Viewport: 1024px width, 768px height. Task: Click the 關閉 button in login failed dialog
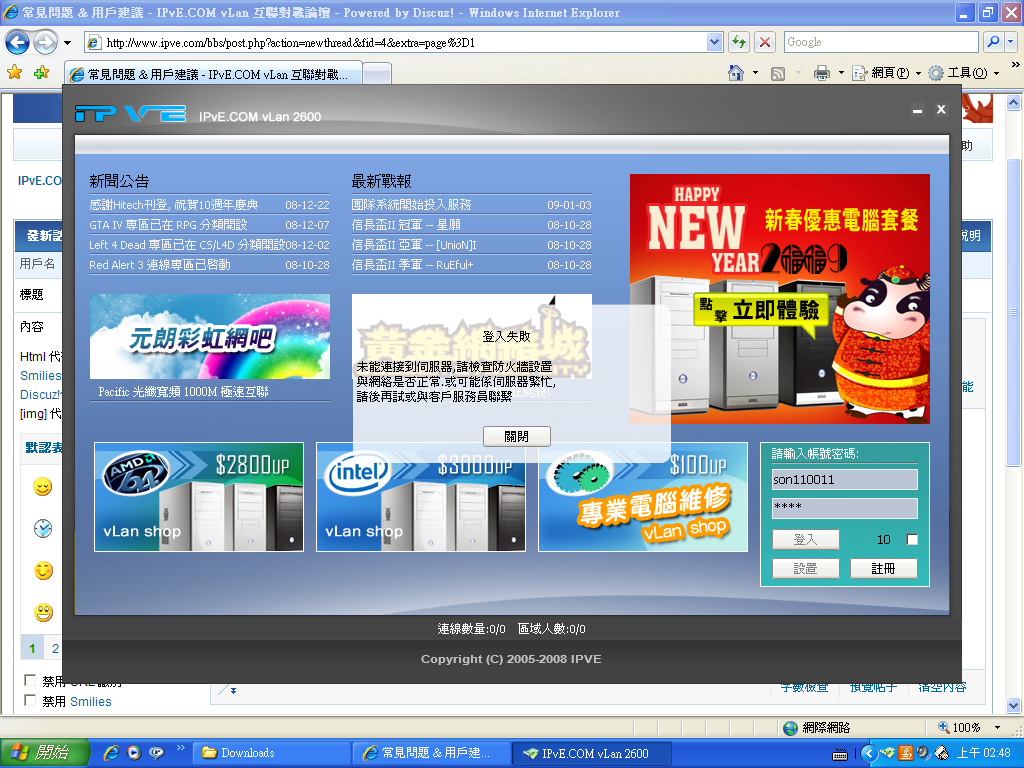coord(517,436)
